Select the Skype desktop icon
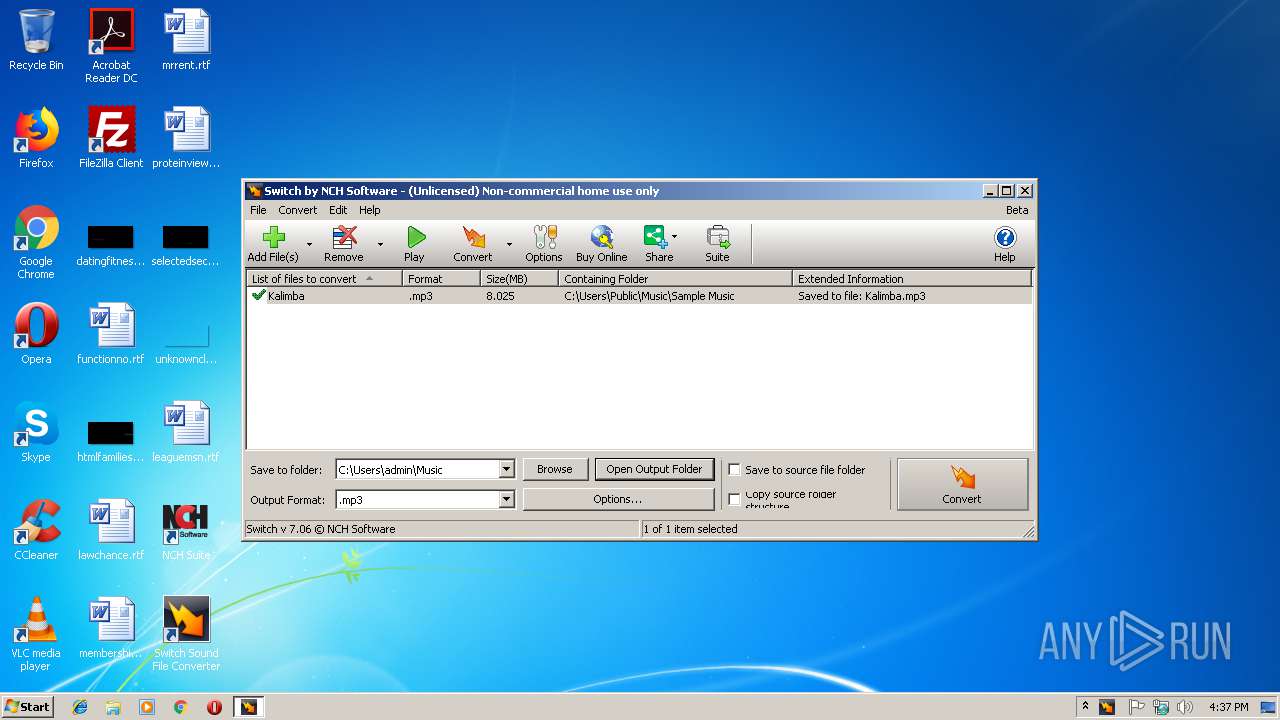This screenshot has width=1280, height=720. (x=36, y=432)
